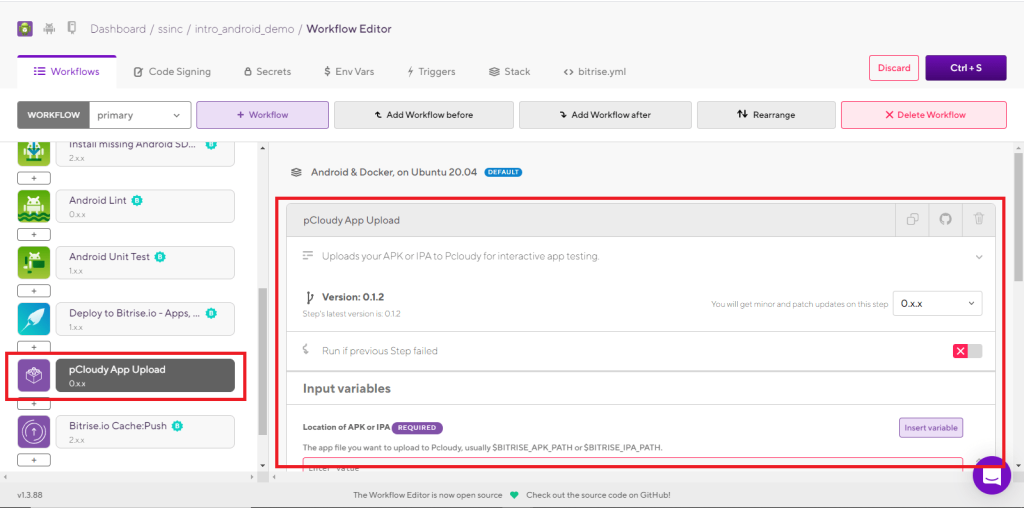The image size is (1024, 508).
Task: Add step below Install missing Android SDK
Action: coord(34,178)
